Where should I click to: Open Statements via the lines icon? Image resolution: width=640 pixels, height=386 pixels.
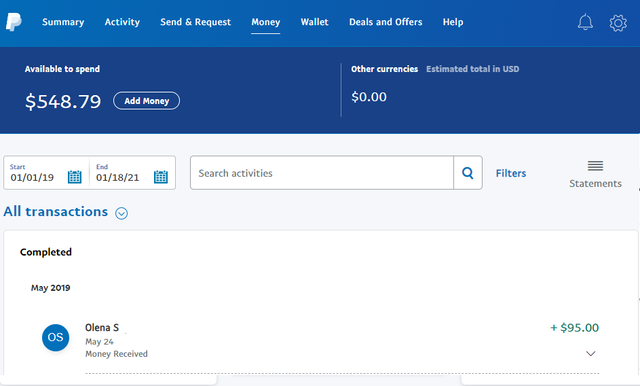595,166
